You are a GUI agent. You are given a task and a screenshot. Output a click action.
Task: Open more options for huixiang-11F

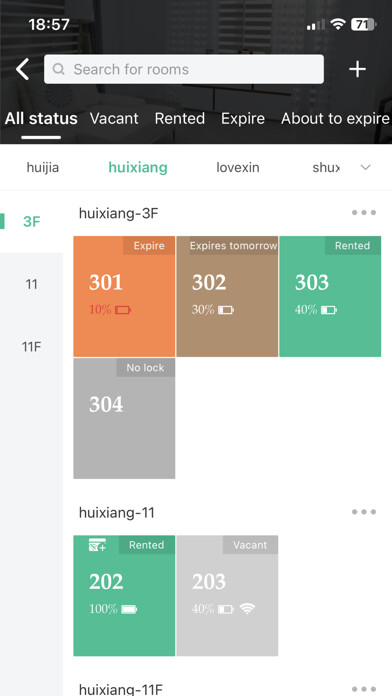pyautogui.click(x=364, y=689)
